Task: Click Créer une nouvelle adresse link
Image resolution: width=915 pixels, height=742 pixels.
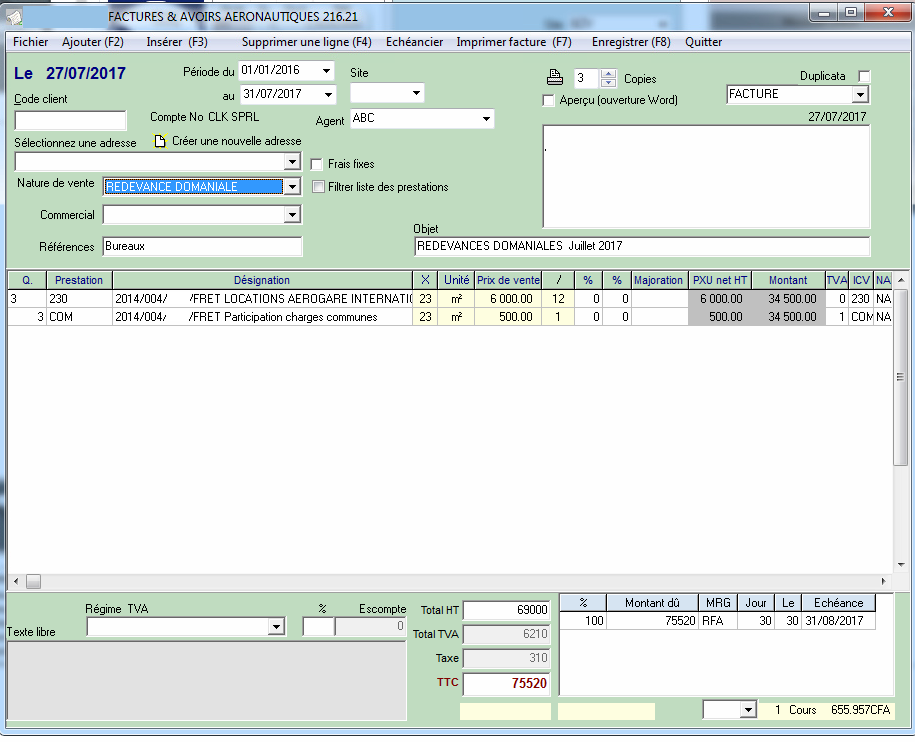Action: point(236,141)
